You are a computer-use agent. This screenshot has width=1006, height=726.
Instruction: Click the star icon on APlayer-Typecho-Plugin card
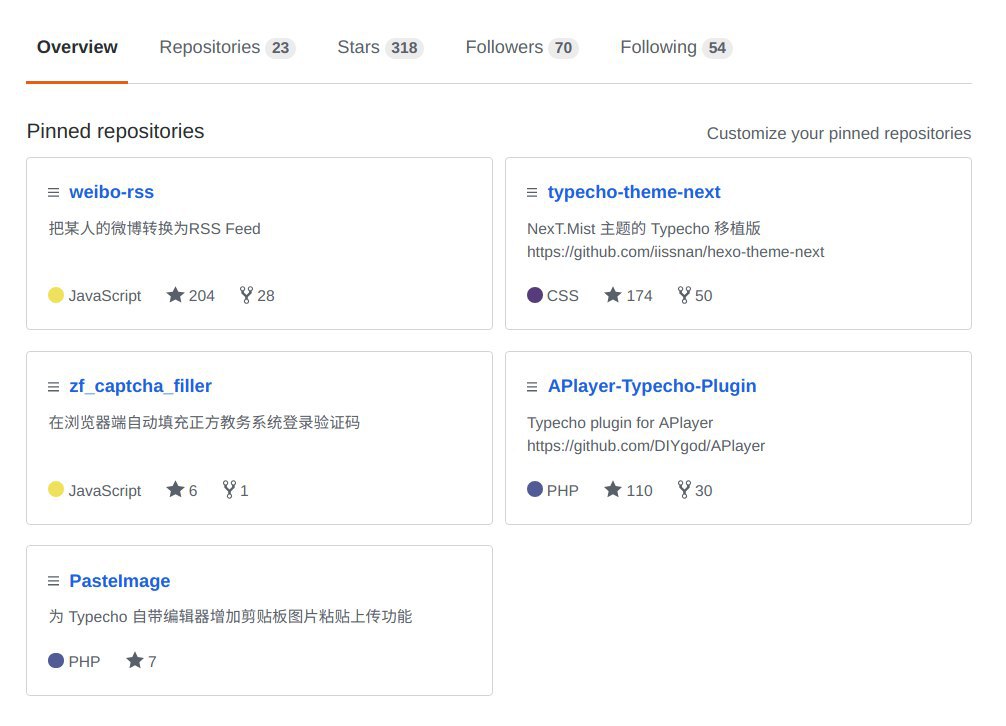point(613,490)
